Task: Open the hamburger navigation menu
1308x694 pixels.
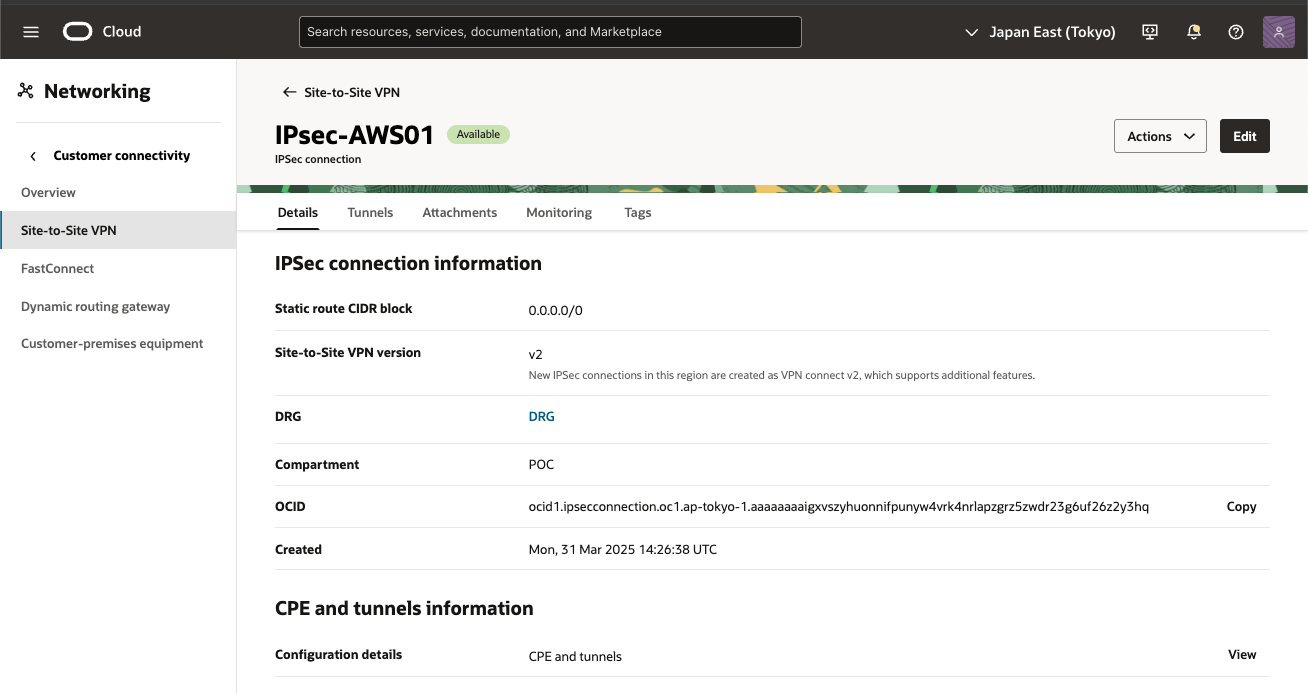Action: (31, 32)
